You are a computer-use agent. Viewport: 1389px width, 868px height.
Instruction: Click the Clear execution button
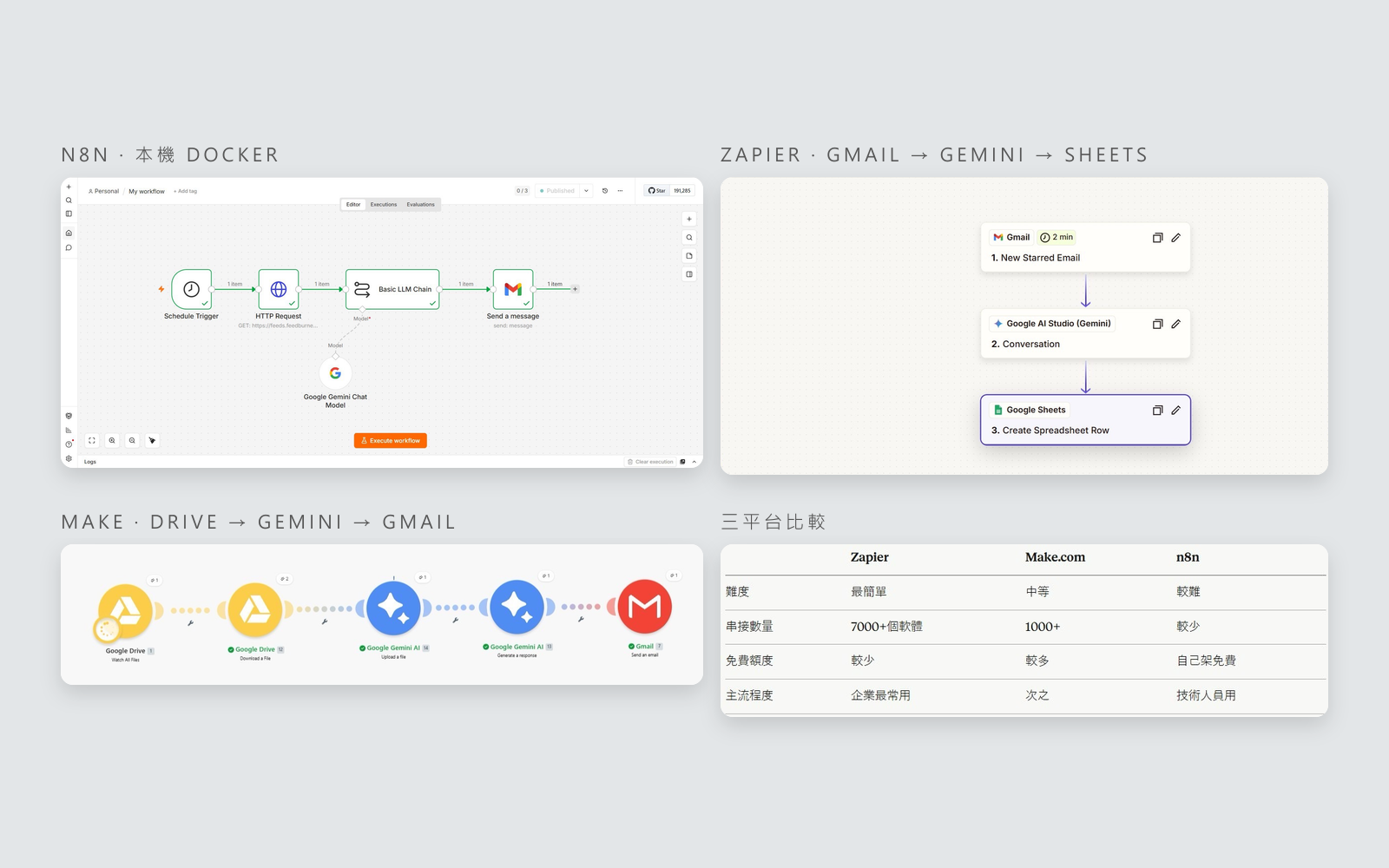650,462
